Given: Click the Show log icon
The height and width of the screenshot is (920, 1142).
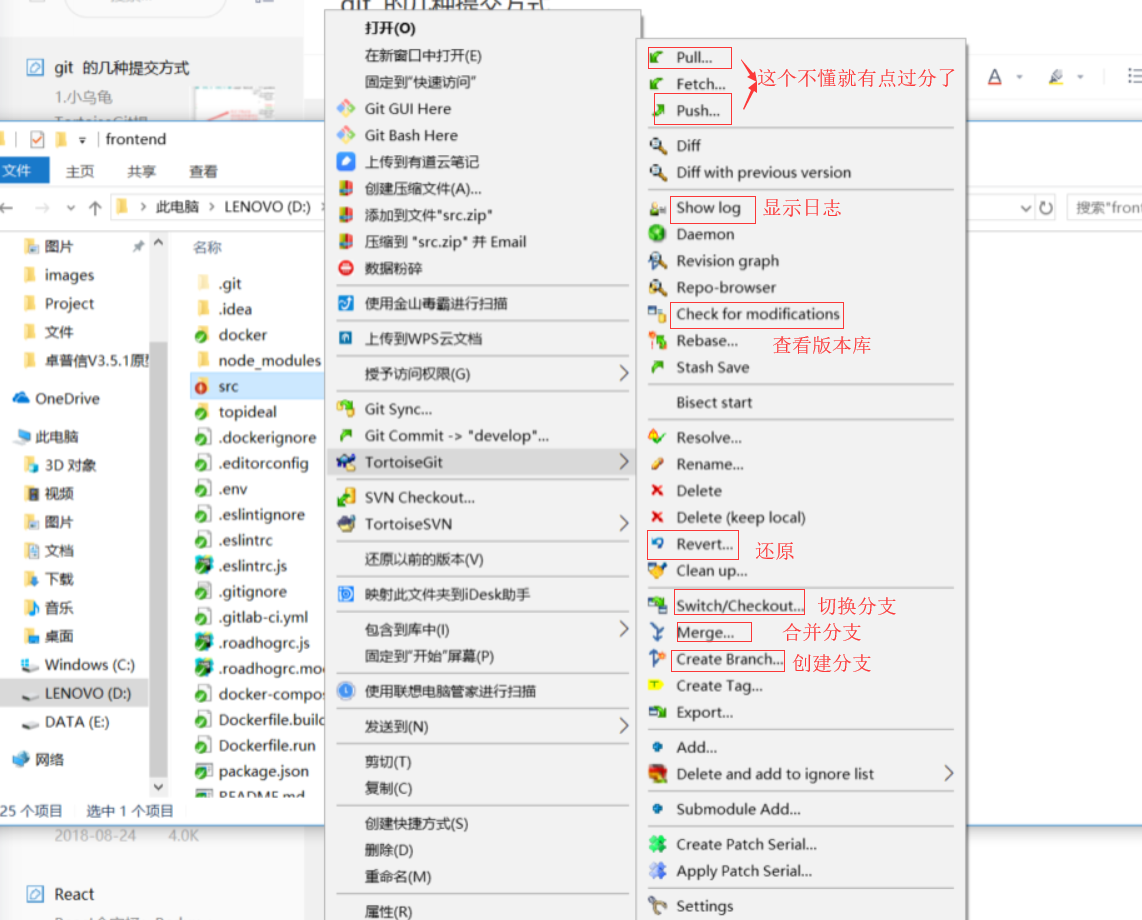Looking at the screenshot, I should pos(658,208).
